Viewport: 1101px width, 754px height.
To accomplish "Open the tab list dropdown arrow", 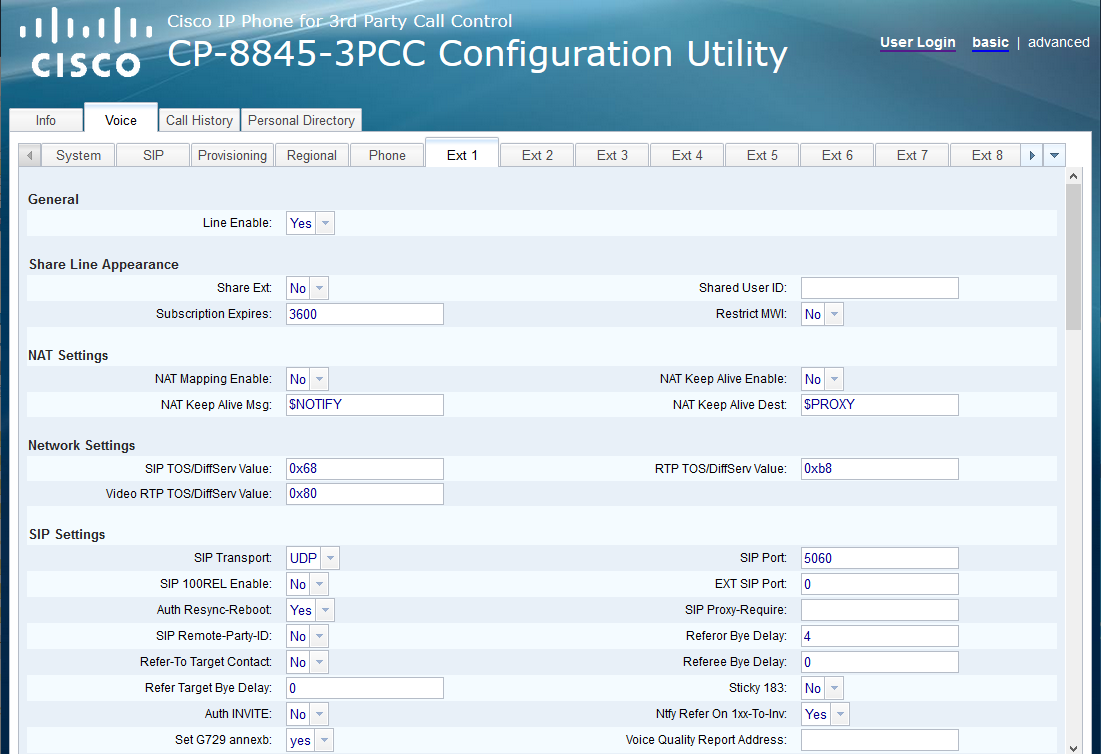I will click(1055, 155).
